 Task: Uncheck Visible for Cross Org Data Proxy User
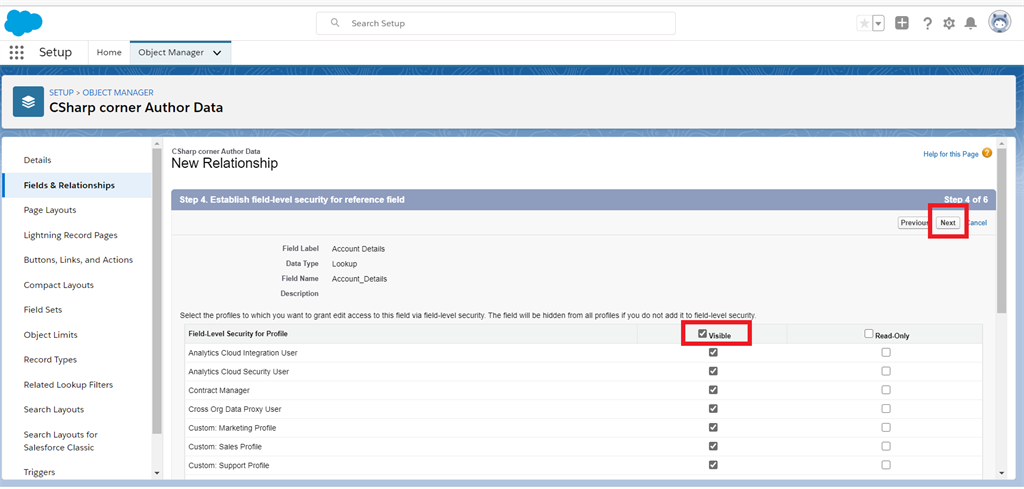point(713,409)
